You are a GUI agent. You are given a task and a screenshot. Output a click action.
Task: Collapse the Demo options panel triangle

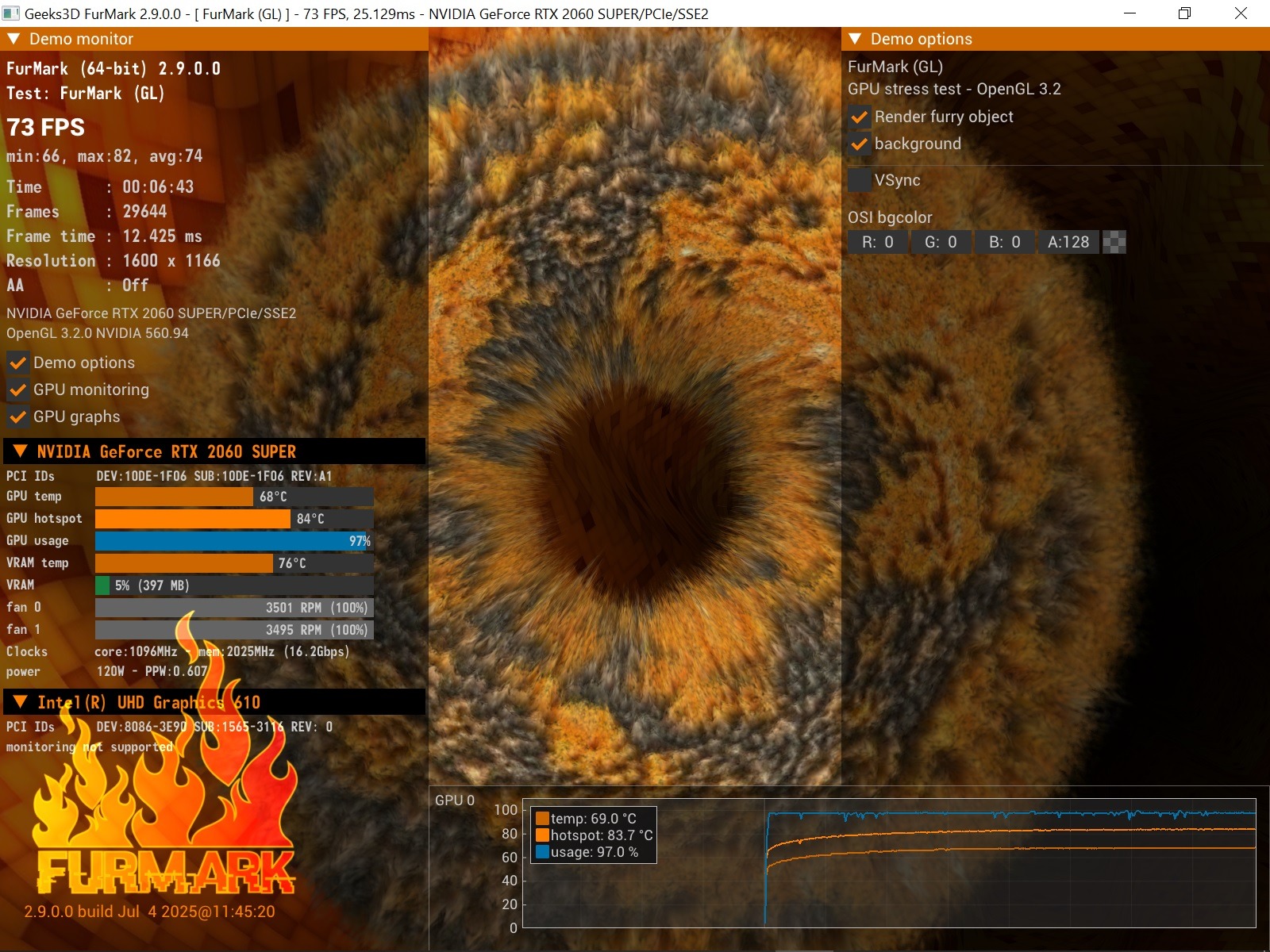pos(855,39)
